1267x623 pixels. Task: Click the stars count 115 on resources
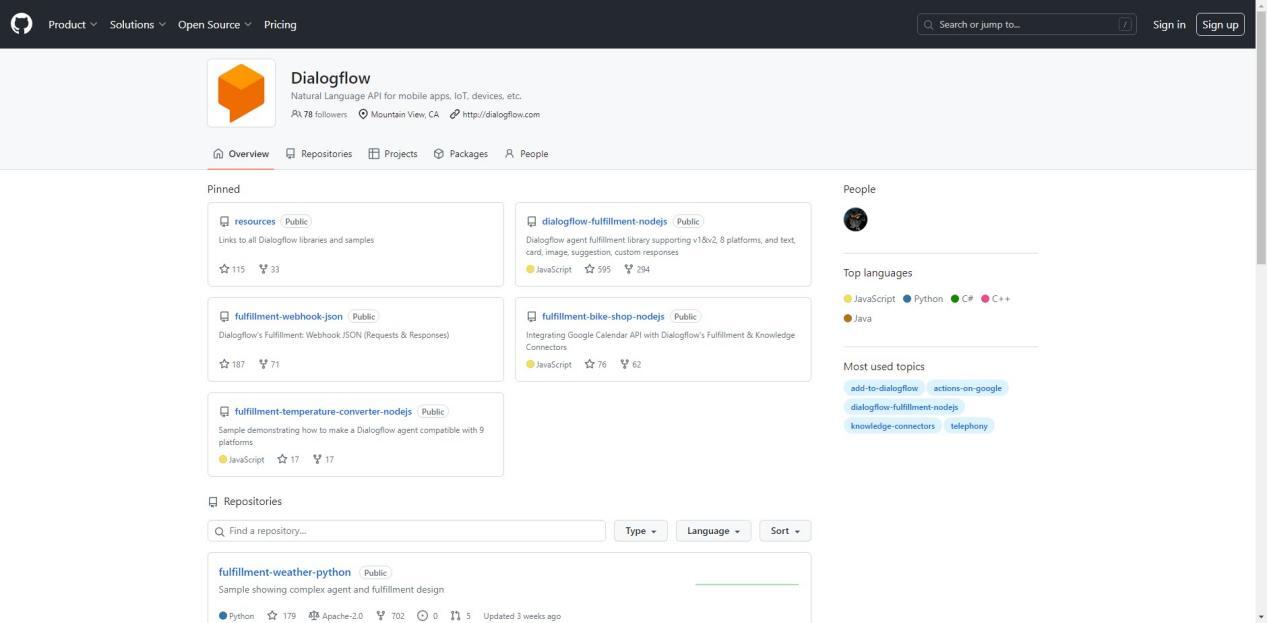coord(232,269)
